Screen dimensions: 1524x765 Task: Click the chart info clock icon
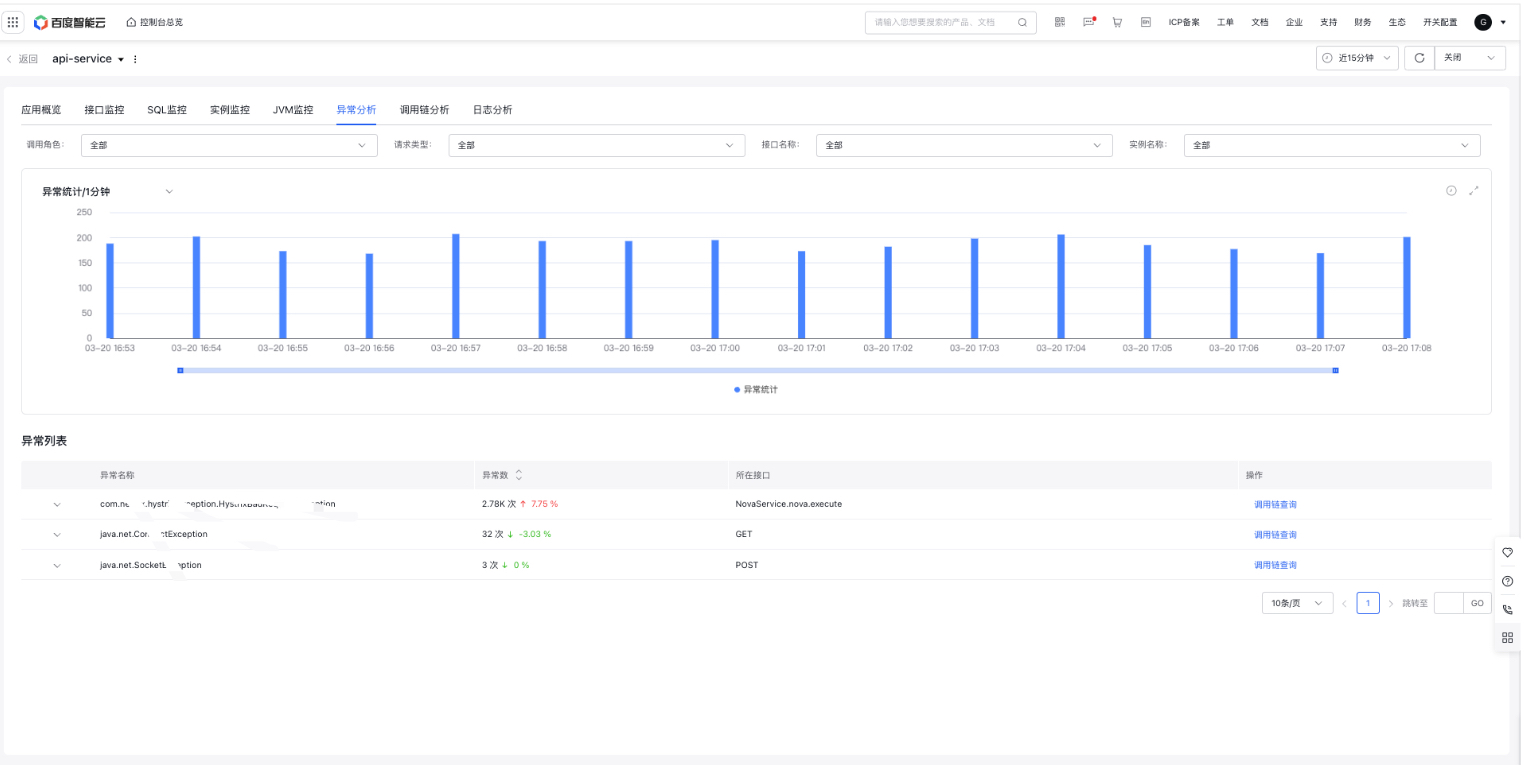[x=1451, y=191]
